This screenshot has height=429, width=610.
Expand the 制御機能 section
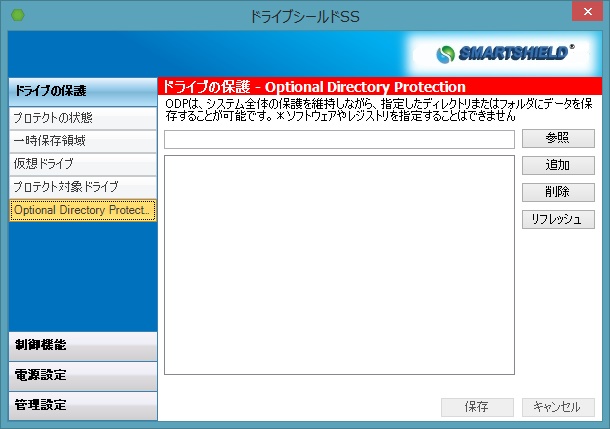tap(82, 345)
